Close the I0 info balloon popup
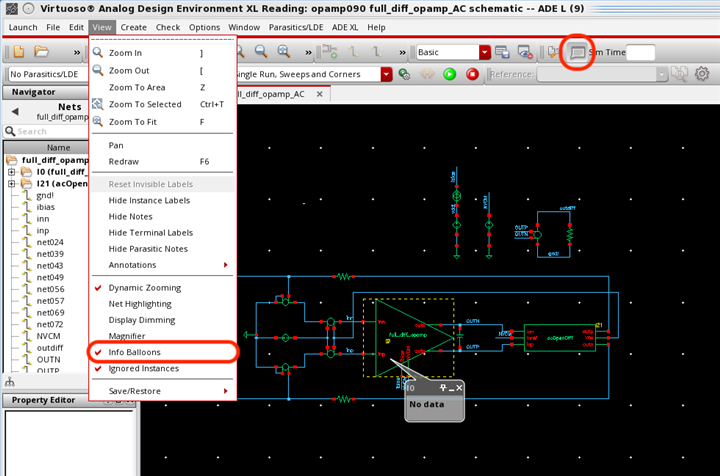The height and width of the screenshot is (476, 720). (459, 387)
